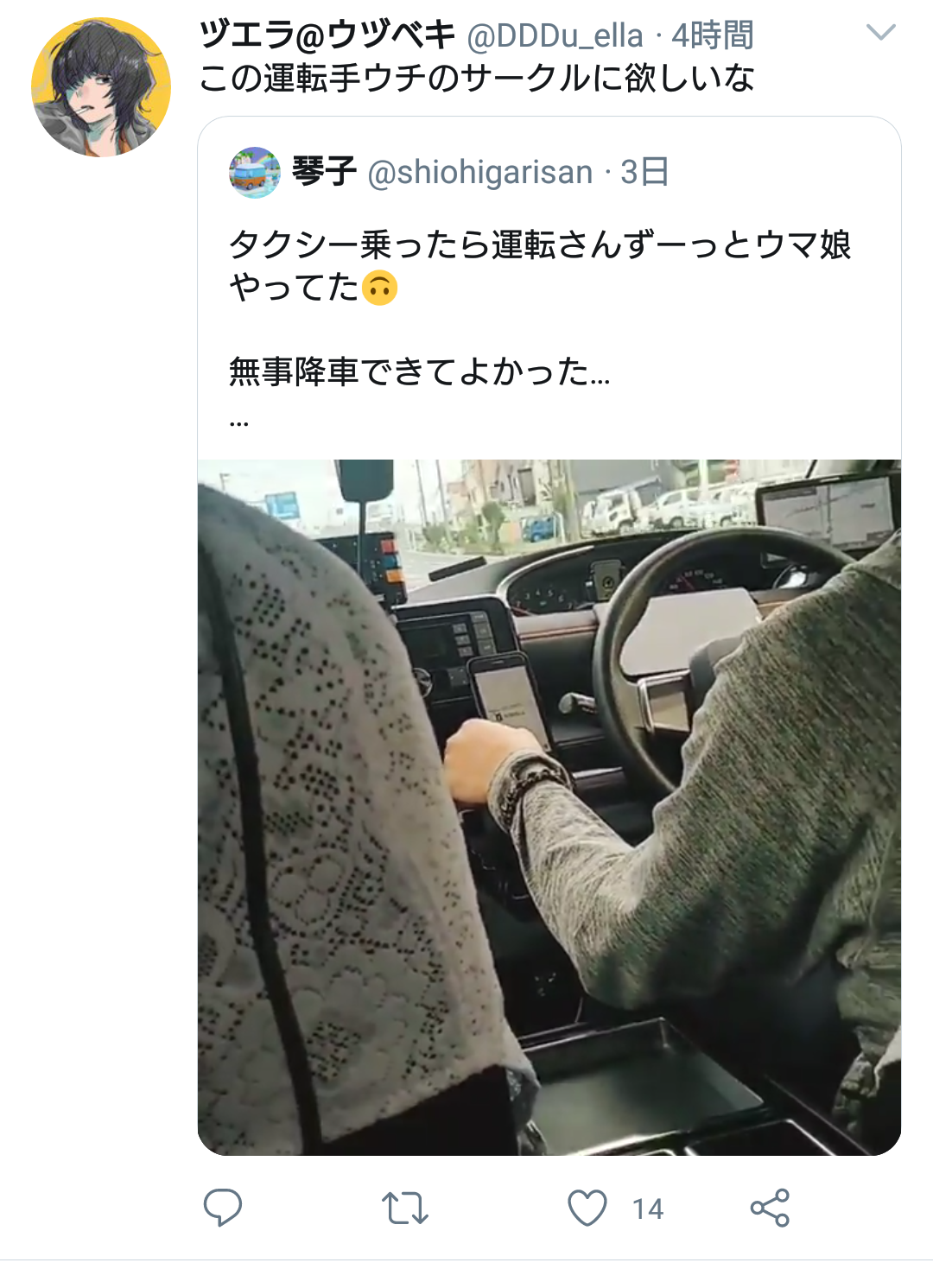The image size is (933, 1288).
Task: Open ヅエラ's profile avatar
Action: click(x=101, y=87)
